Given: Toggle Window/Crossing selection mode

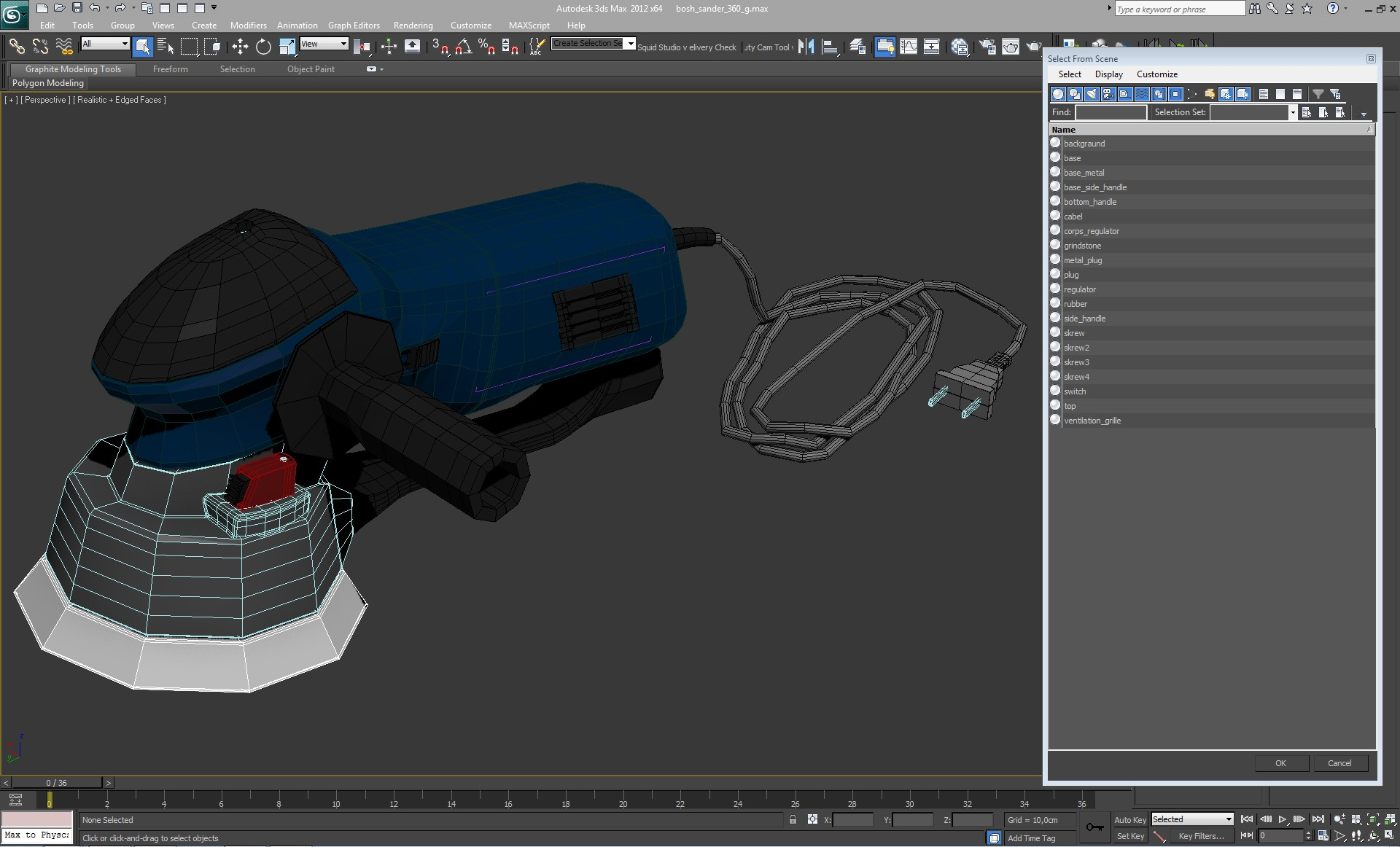Looking at the screenshot, I should click(x=212, y=47).
